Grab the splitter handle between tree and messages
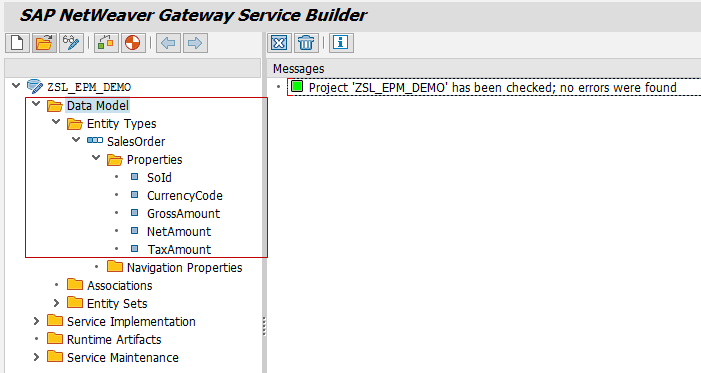The width and height of the screenshot is (701, 373). tap(264, 326)
